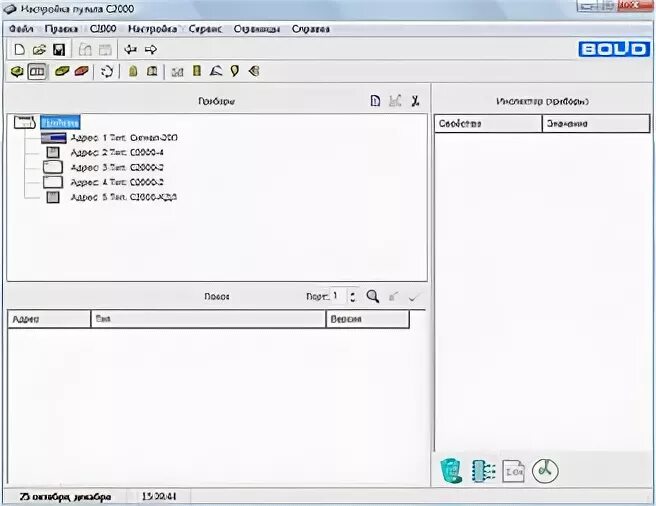Click the Тип column header in search table
The width and height of the screenshot is (656, 506).
pos(208,319)
